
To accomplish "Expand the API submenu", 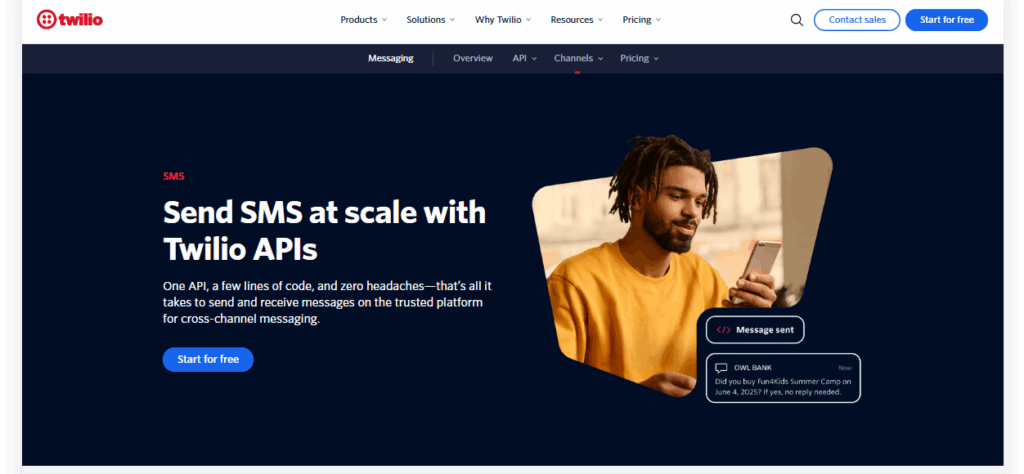I will tap(524, 58).
